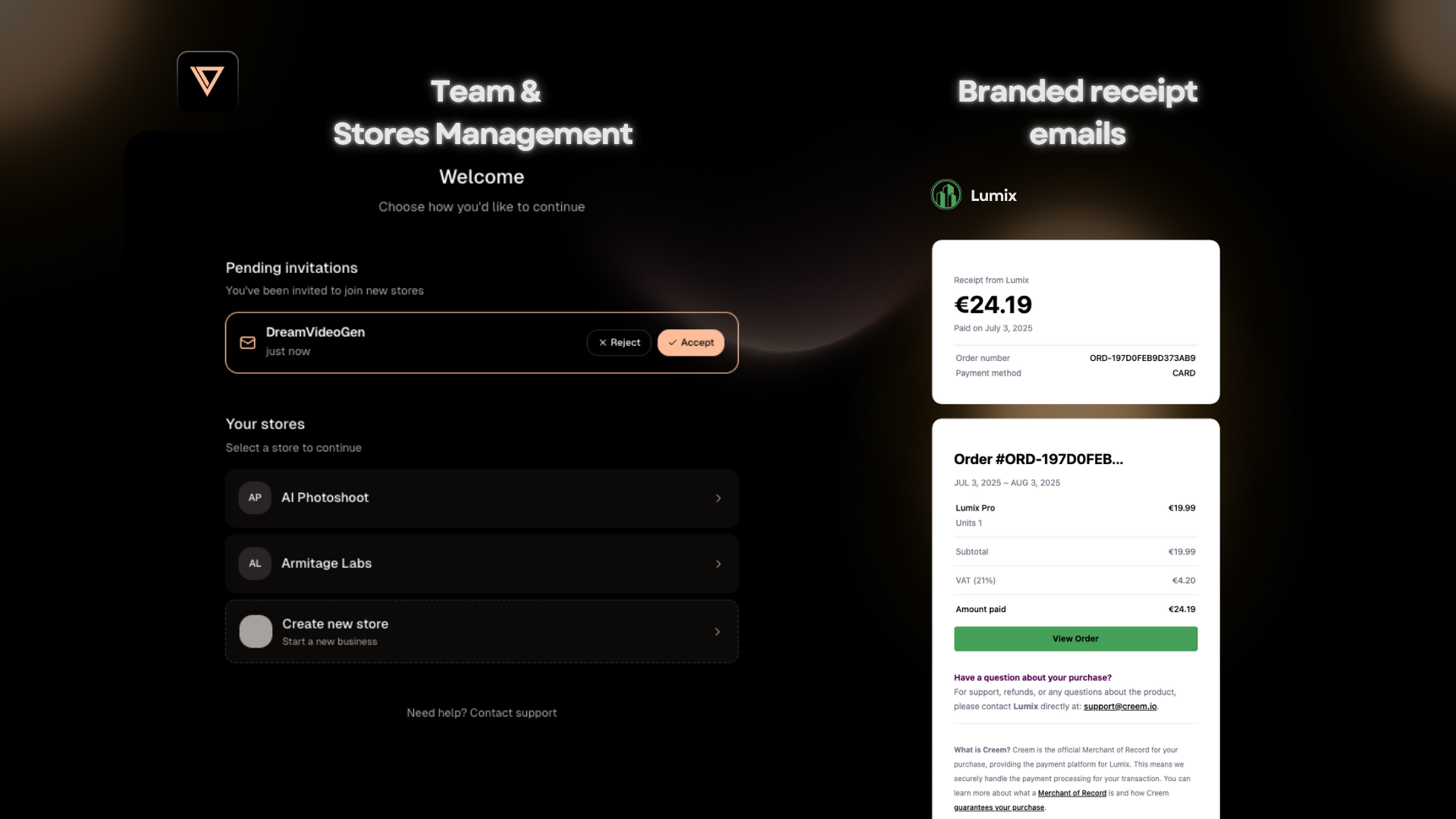This screenshot has height=819, width=1456.
Task: Click Need help? Contact support
Action: [x=482, y=713]
